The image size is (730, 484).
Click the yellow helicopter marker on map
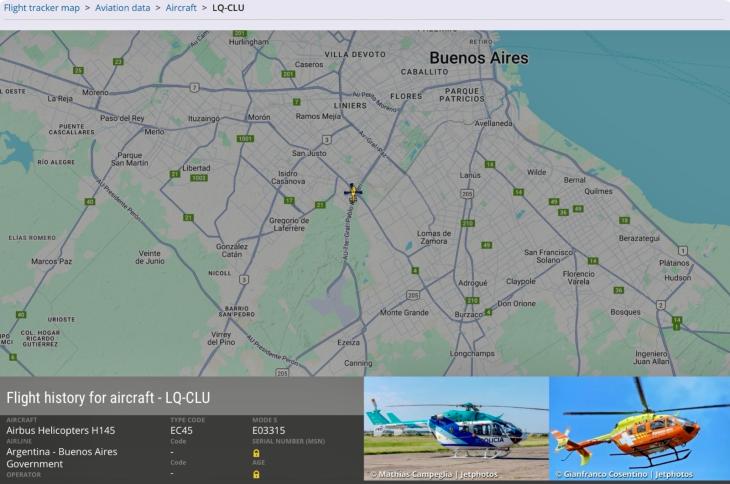(x=353, y=193)
